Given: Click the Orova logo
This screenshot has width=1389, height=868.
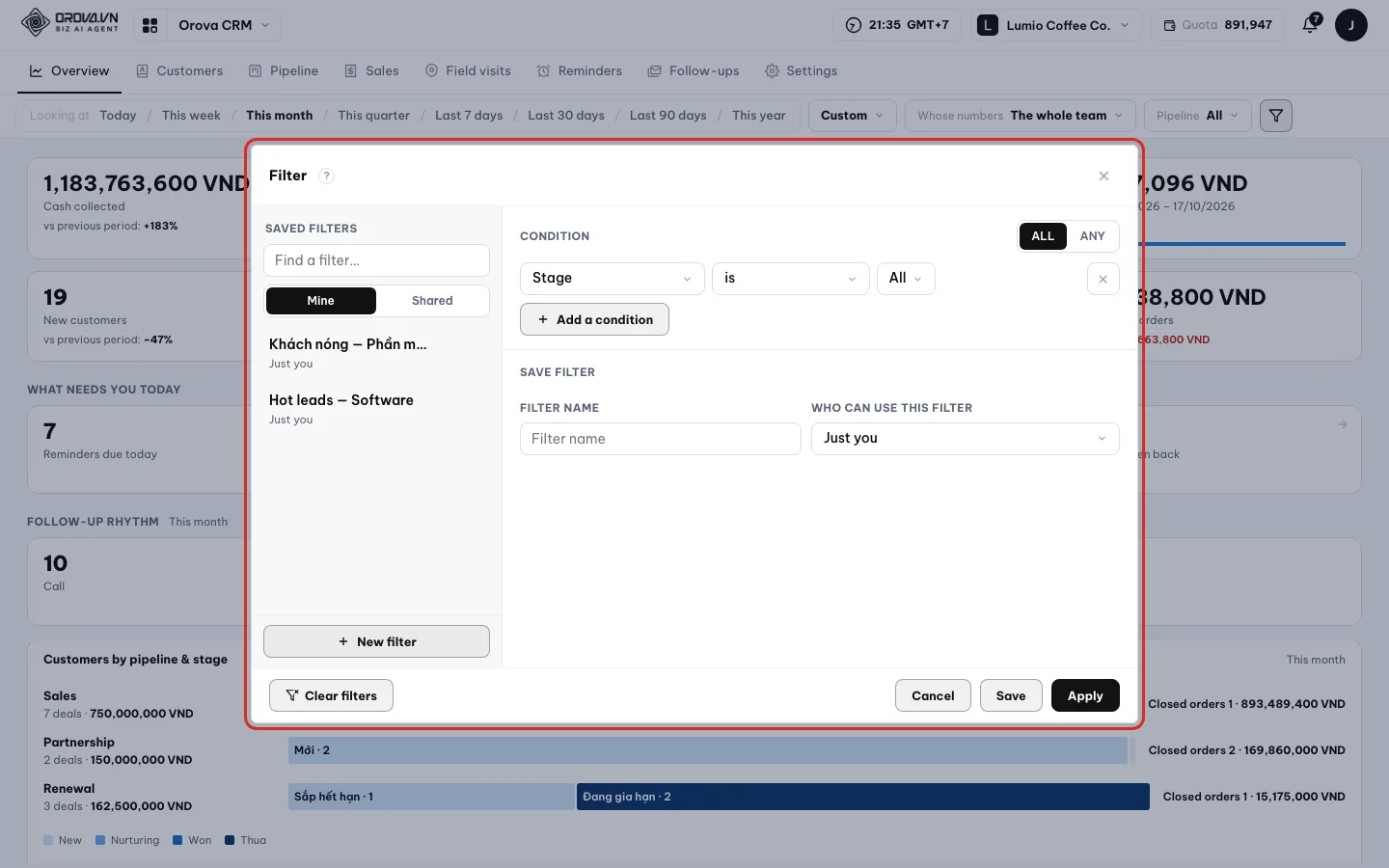Looking at the screenshot, I should 70,23.
